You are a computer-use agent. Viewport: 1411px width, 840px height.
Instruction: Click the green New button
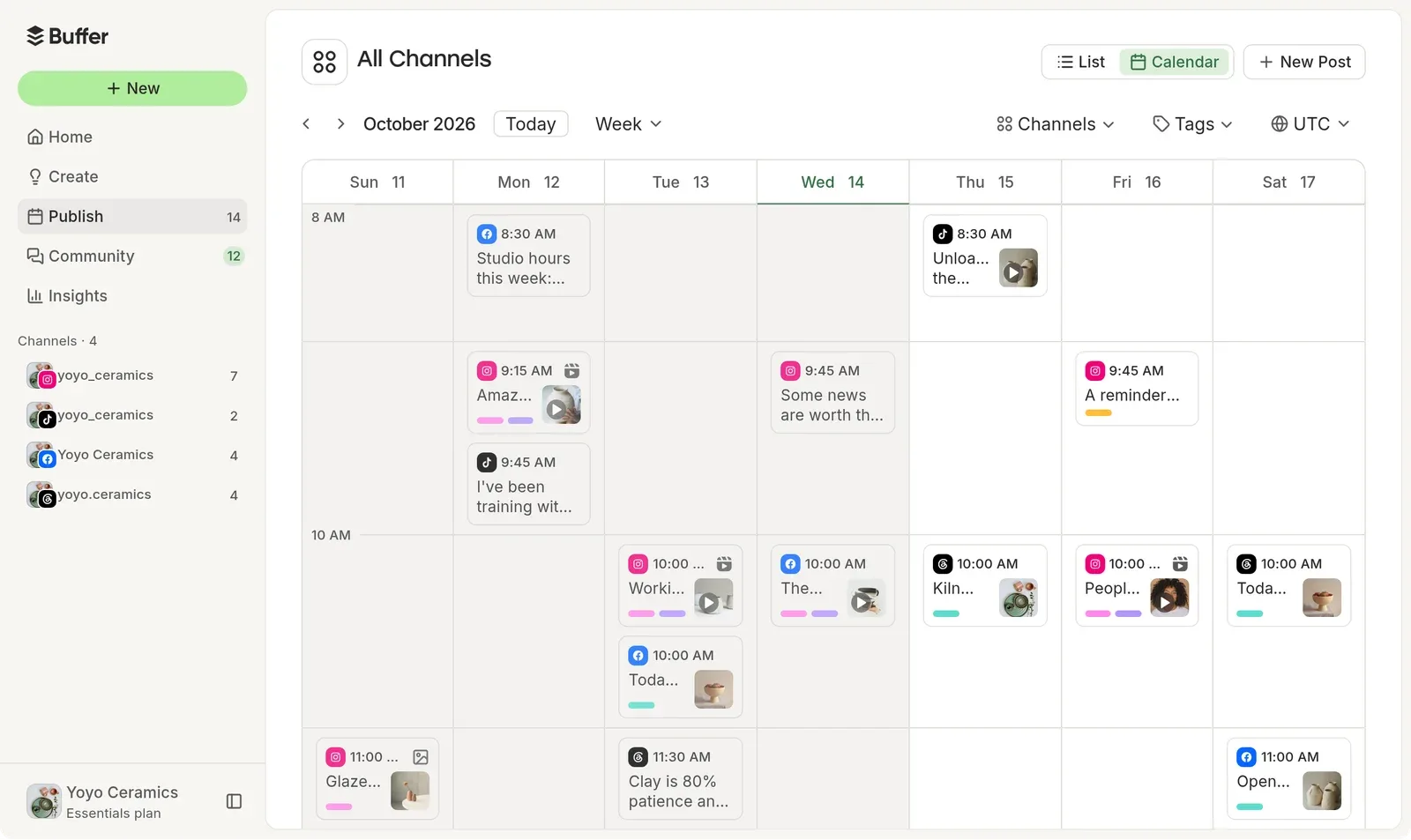[x=132, y=88]
